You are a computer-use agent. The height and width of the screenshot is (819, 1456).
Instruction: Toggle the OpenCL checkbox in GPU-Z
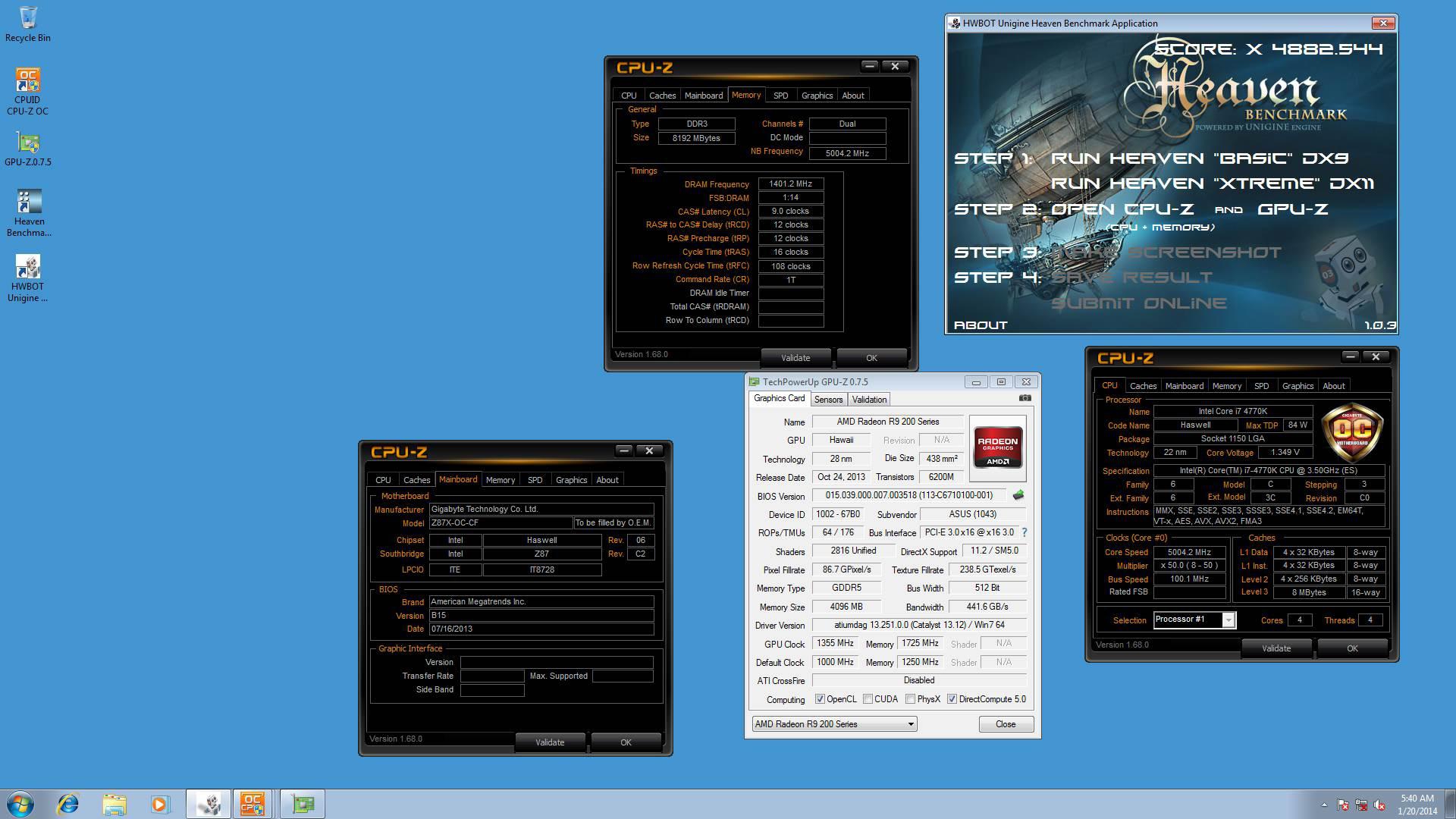[820, 699]
